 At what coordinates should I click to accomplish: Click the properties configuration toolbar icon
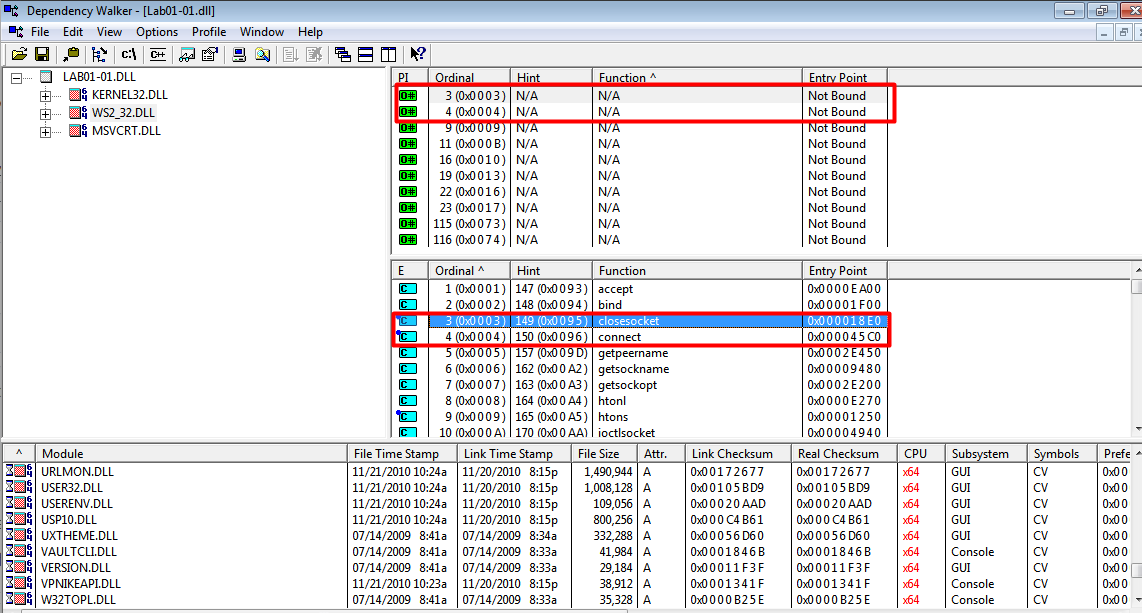208,54
